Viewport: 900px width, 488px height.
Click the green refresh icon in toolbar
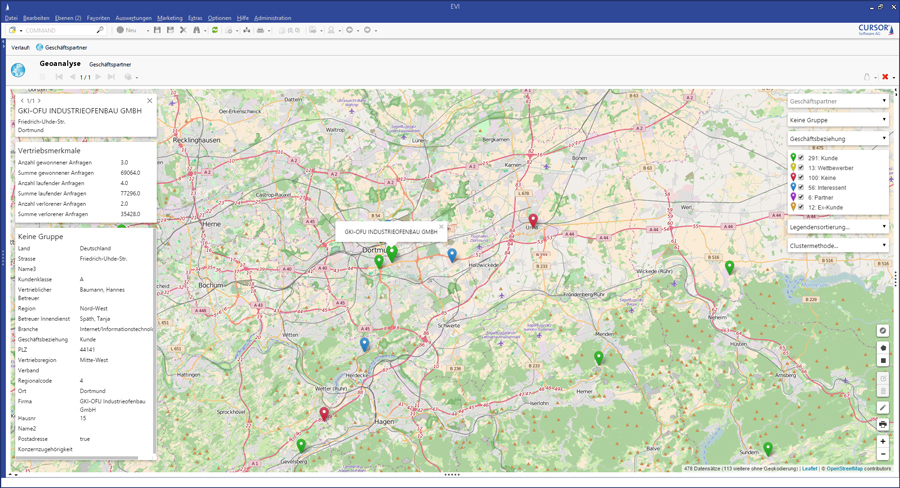coord(214,30)
